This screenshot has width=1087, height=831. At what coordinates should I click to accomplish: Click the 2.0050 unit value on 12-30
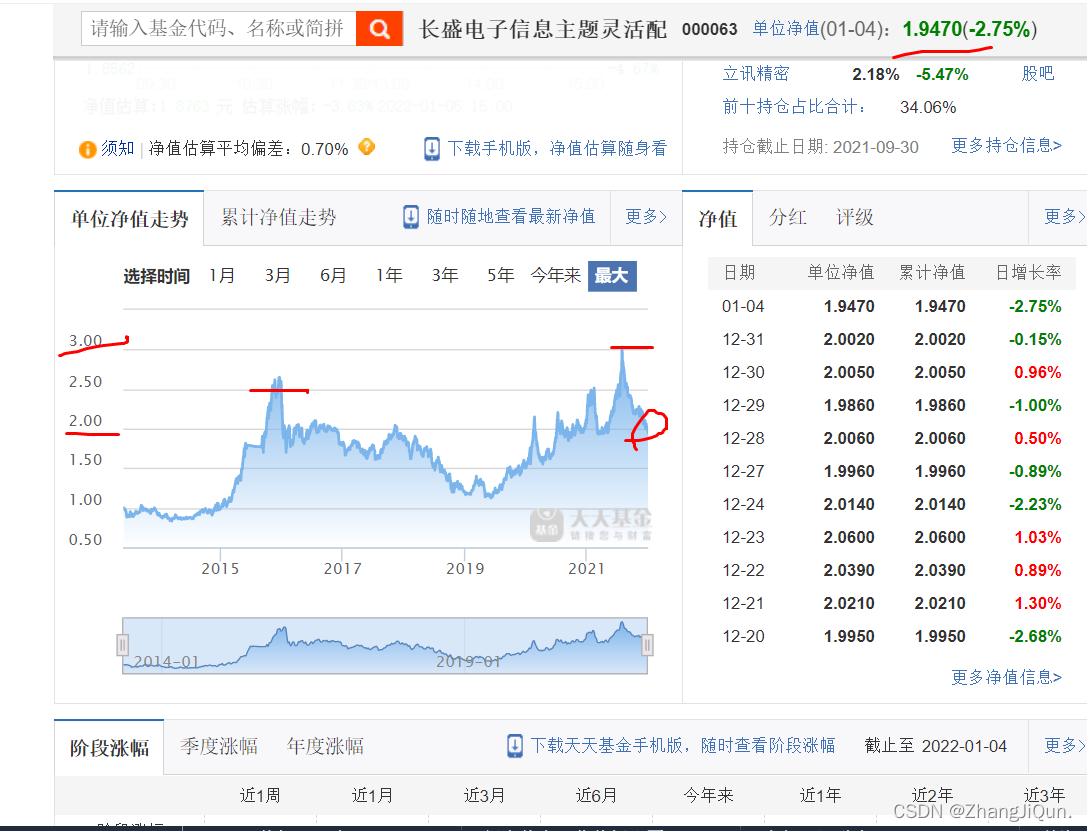[x=849, y=372]
